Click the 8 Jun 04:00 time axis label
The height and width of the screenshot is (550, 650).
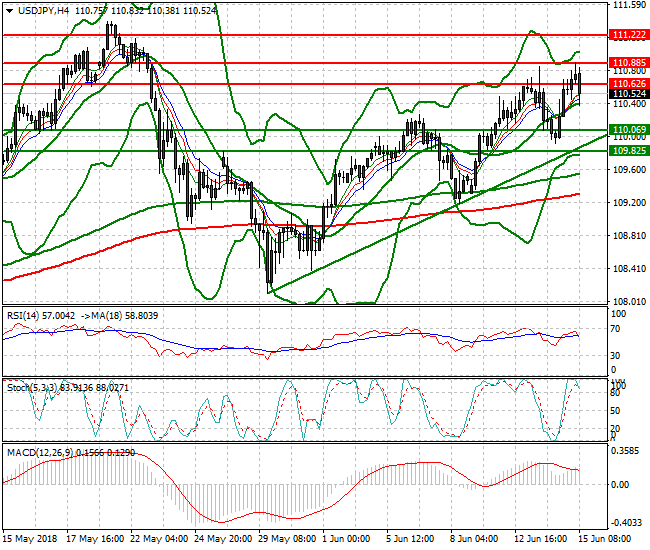tap(474, 539)
